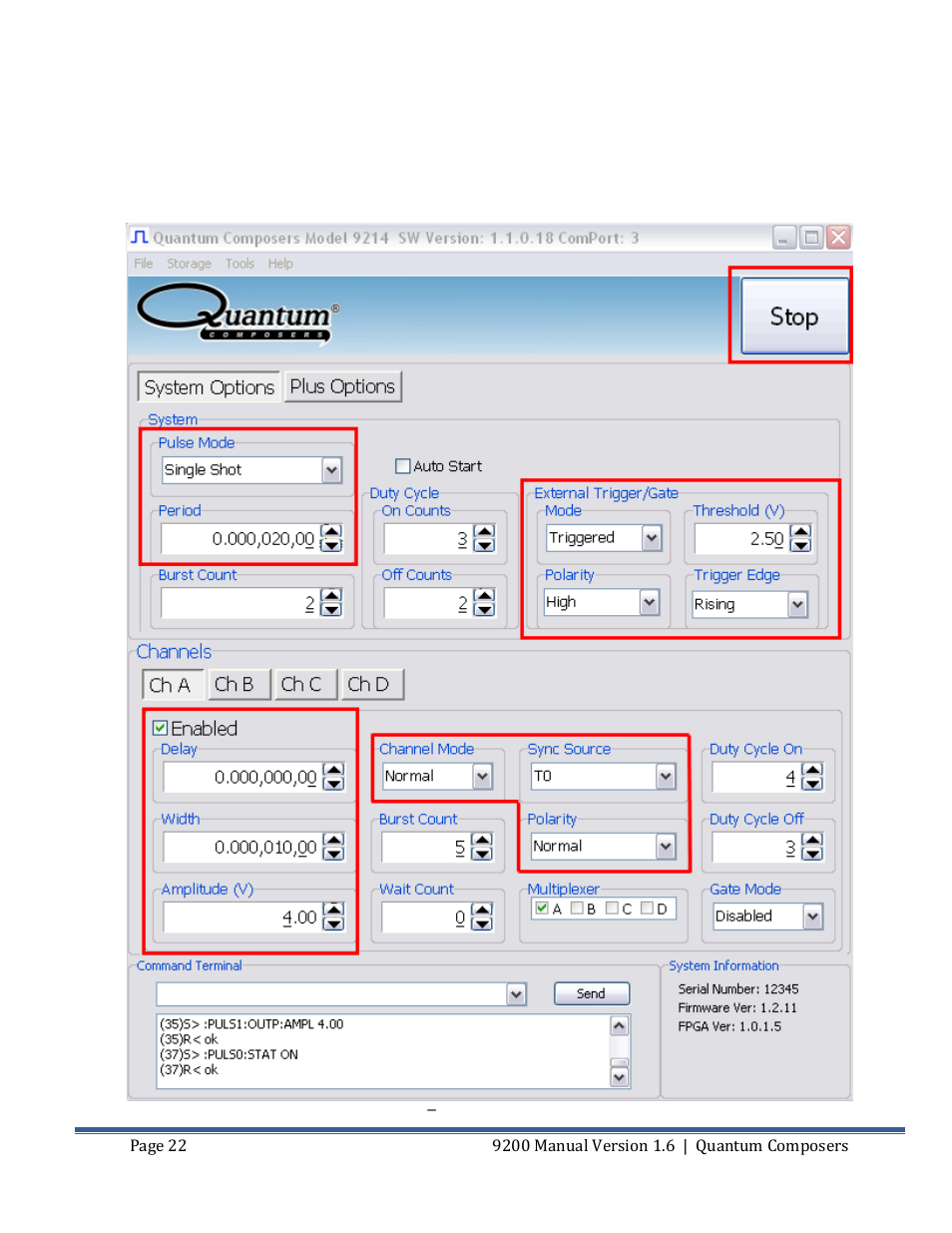952x1233 pixels.
Task: Click terminal log scrollbar down arrow
Action: [620, 1077]
